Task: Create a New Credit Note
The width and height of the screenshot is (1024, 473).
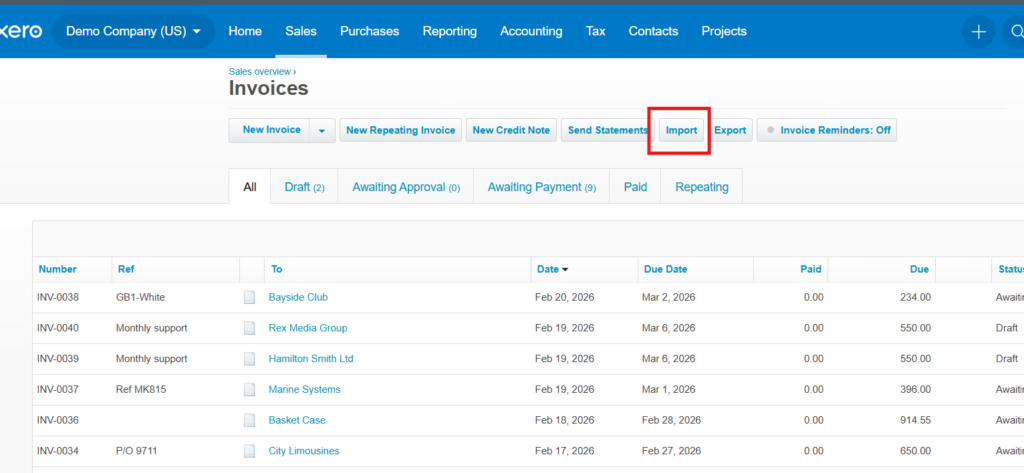Action: tap(511, 130)
